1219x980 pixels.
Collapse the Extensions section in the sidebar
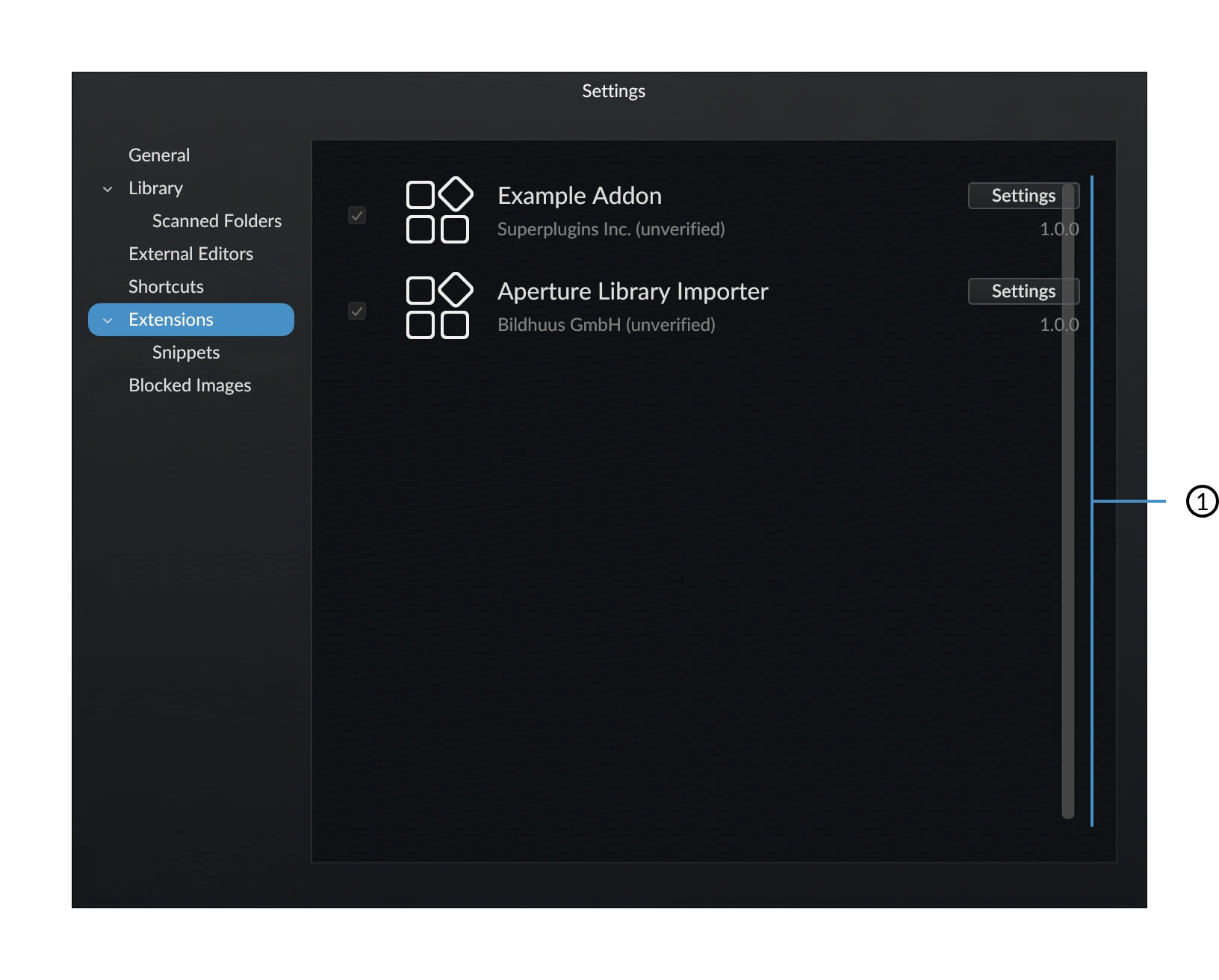pyautogui.click(x=107, y=319)
